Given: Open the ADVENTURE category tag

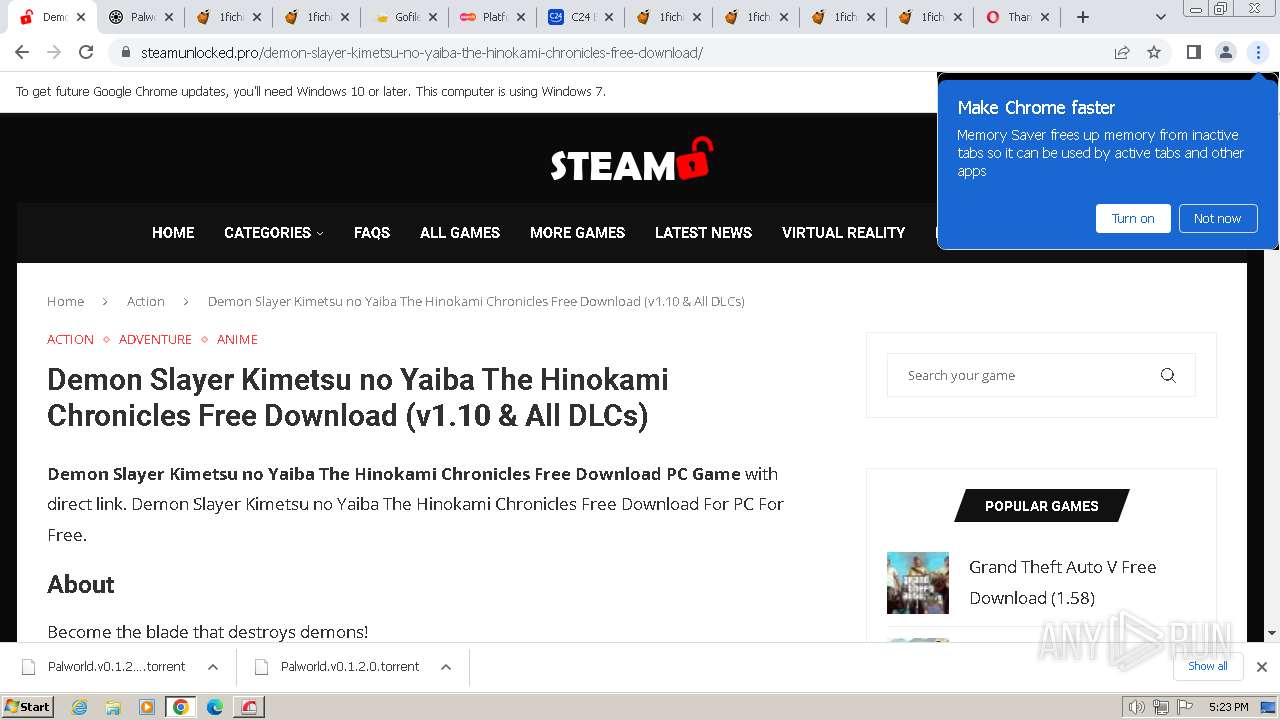Looking at the screenshot, I should click(x=155, y=339).
